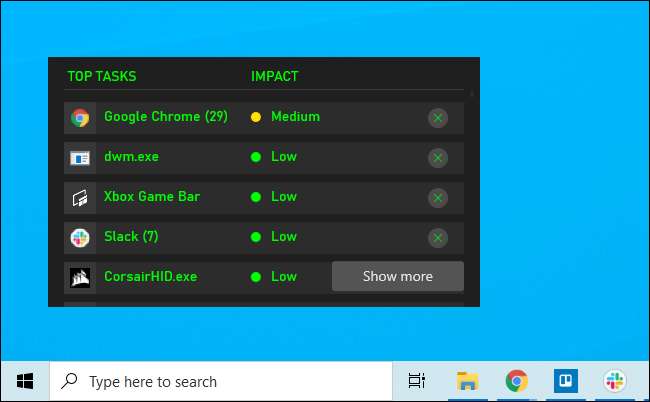Viewport: 650px width, 402px height.
Task: Click the TOP TASKS column header
Action: coord(102,76)
